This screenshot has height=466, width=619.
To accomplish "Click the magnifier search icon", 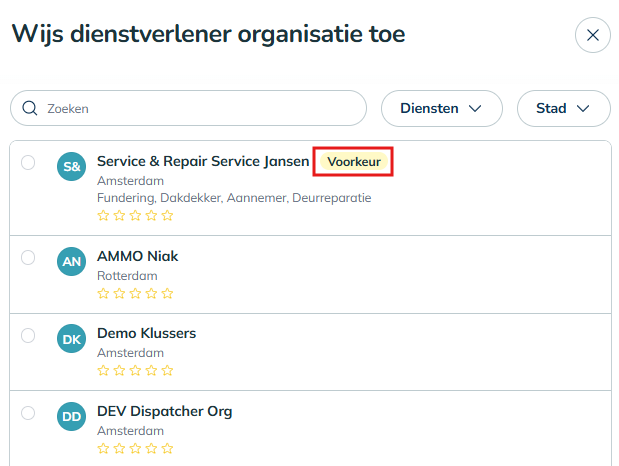I will (30, 108).
